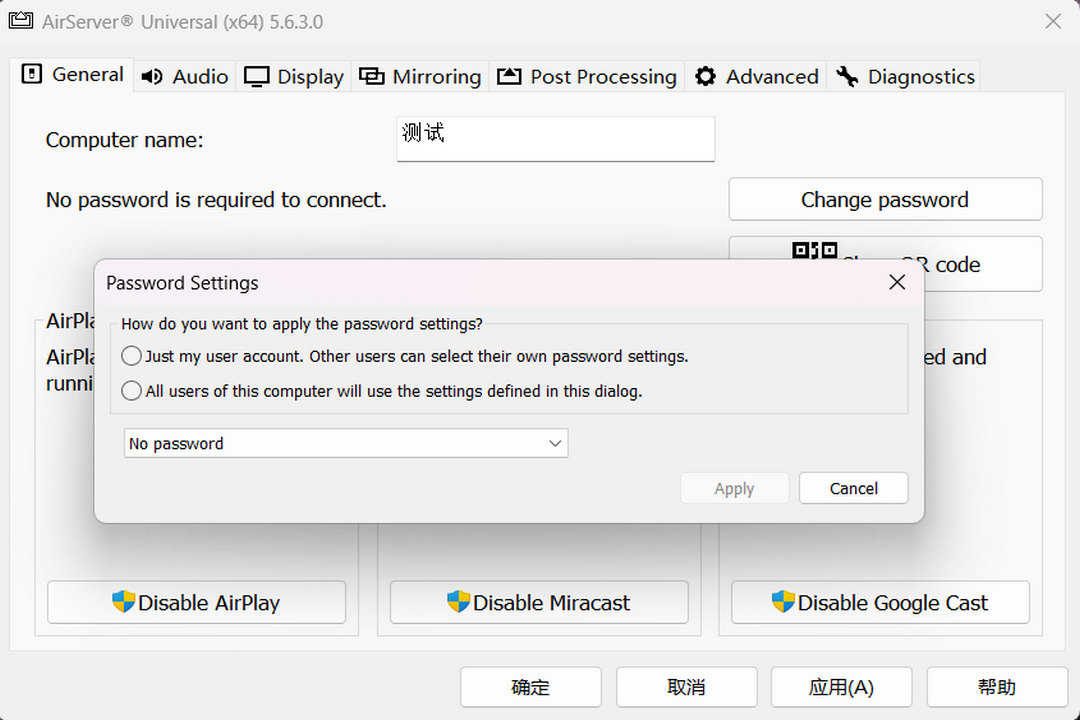Click the shield icon on Disable AirPlay

tap(123, 602)
